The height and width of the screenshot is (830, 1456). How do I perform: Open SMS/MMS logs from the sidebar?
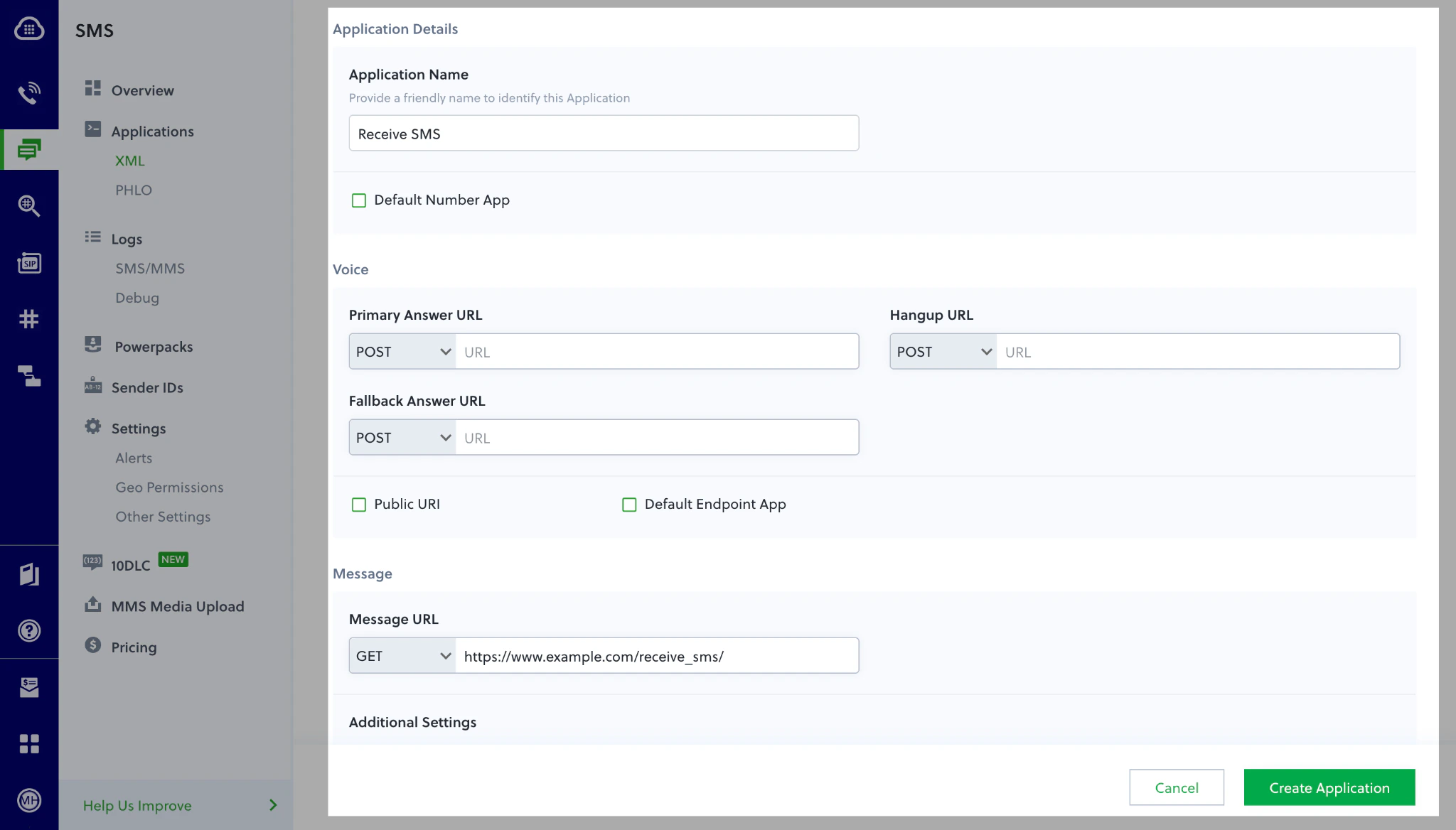149,268
